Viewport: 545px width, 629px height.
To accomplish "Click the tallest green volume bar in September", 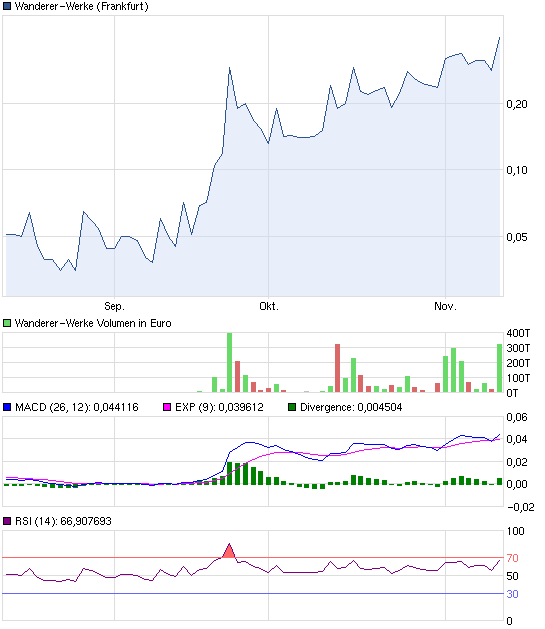I will pos(229,363).
